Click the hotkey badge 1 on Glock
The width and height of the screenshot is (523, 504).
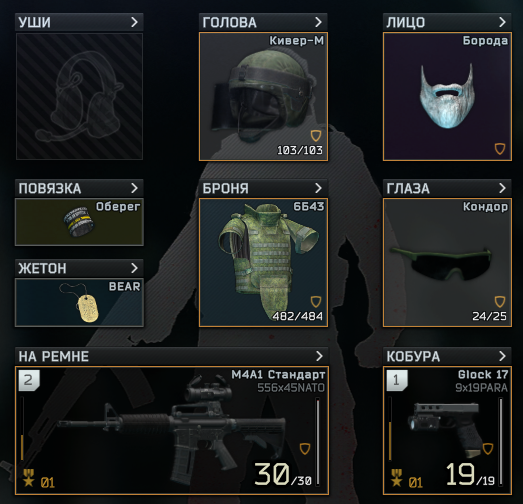click(397, 380)
